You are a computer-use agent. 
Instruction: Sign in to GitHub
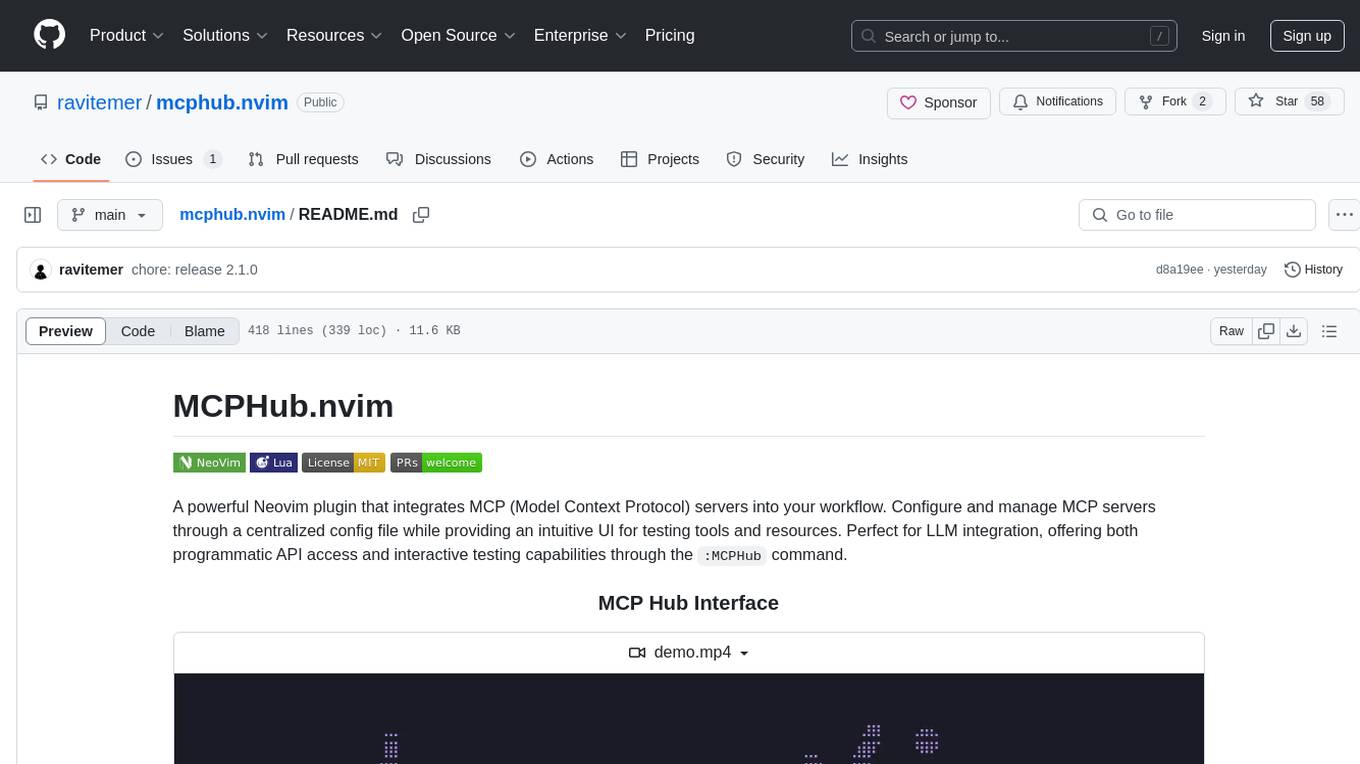click(x=1223, y=36)
